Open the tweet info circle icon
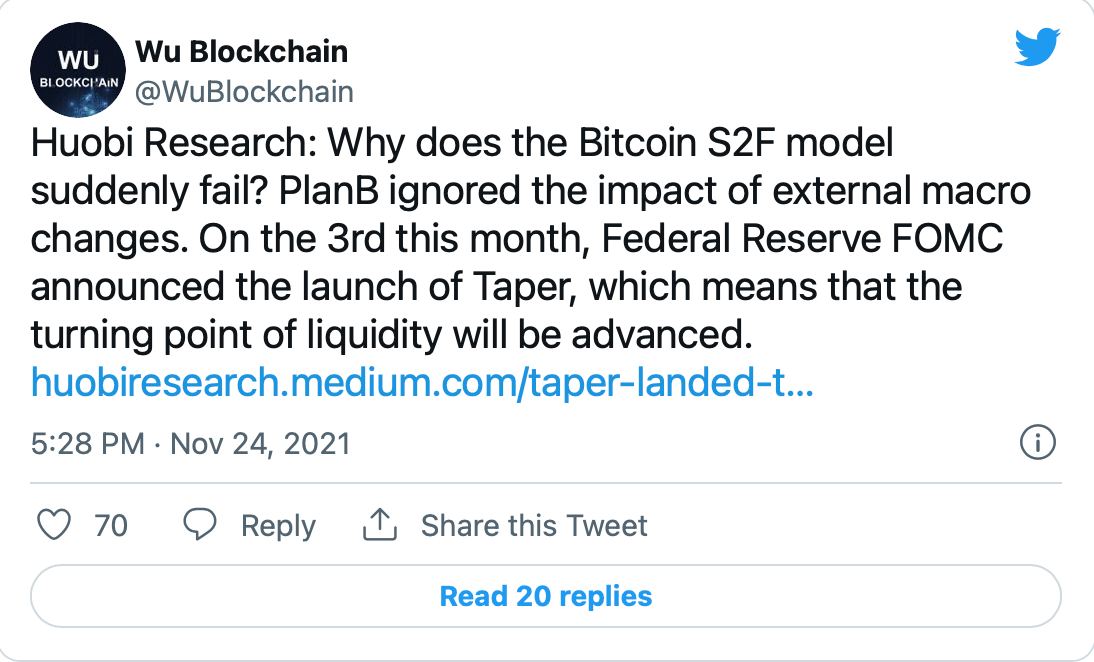 click(1037, 442)
